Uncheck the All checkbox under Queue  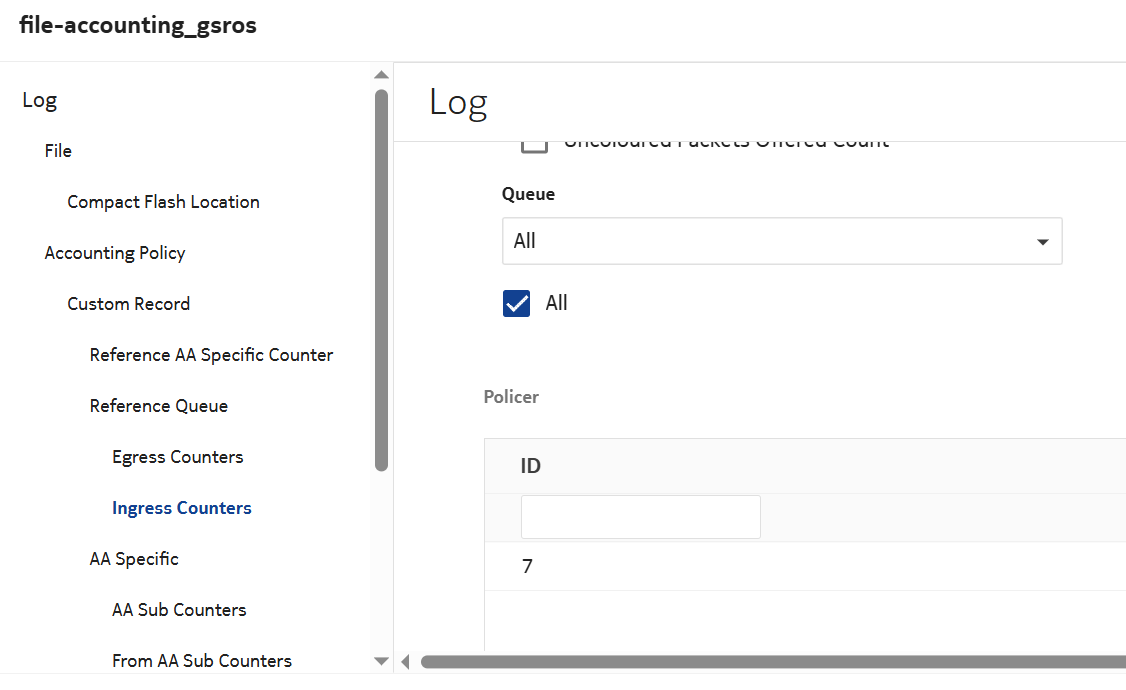click(517, 303)
